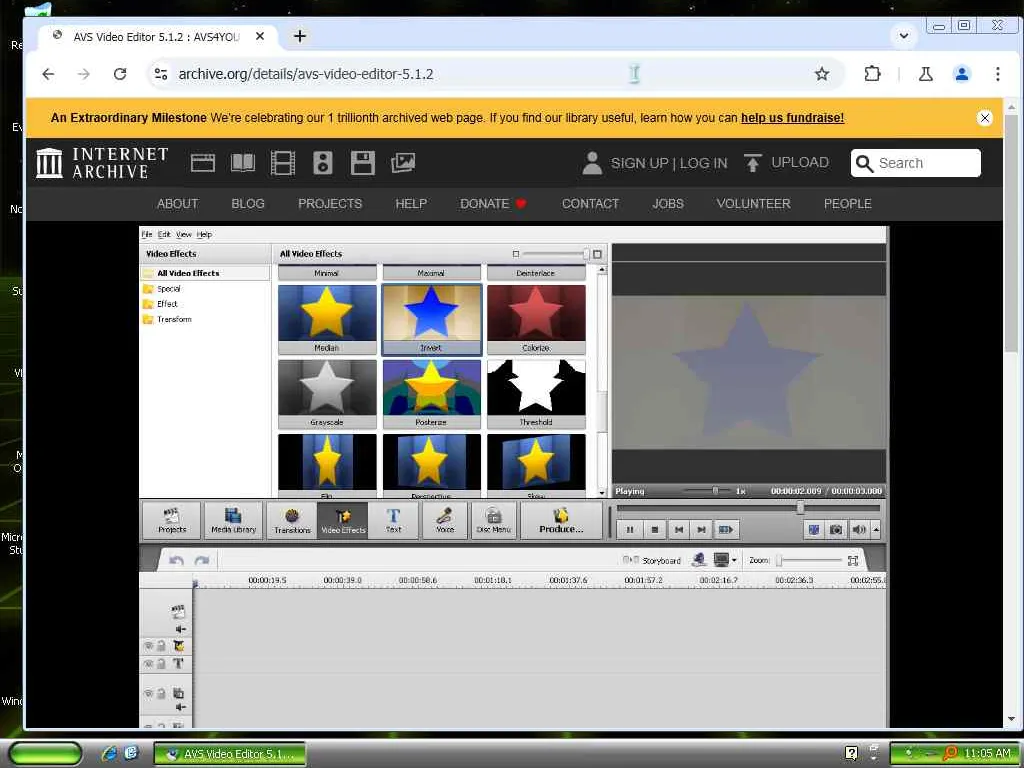Open the ABOUT navigation item
The height and width of the screenshot is (768, 1024).
tap(178, 204)
